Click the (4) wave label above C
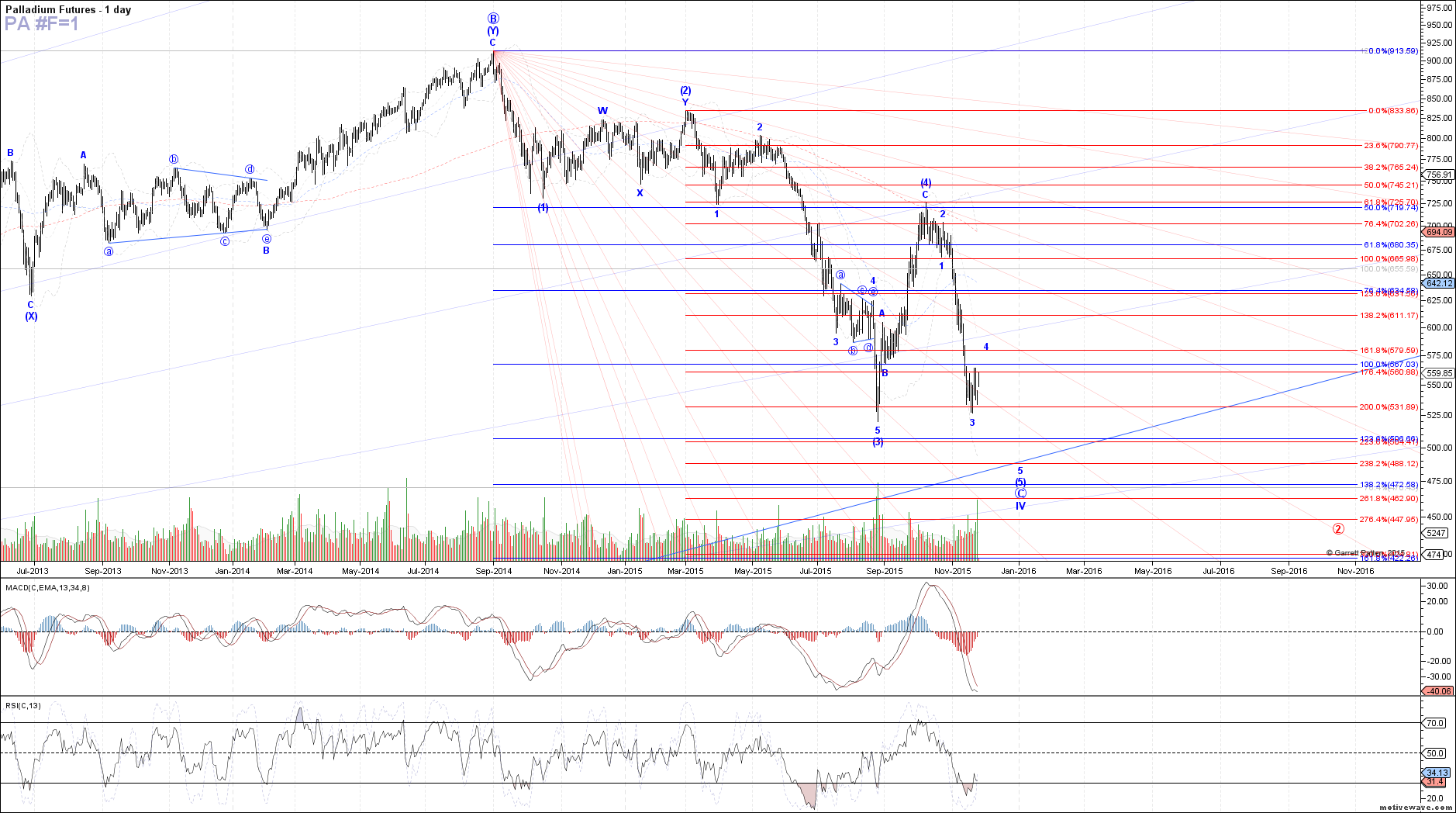1456x813 pixels. (x=926, y=183)
